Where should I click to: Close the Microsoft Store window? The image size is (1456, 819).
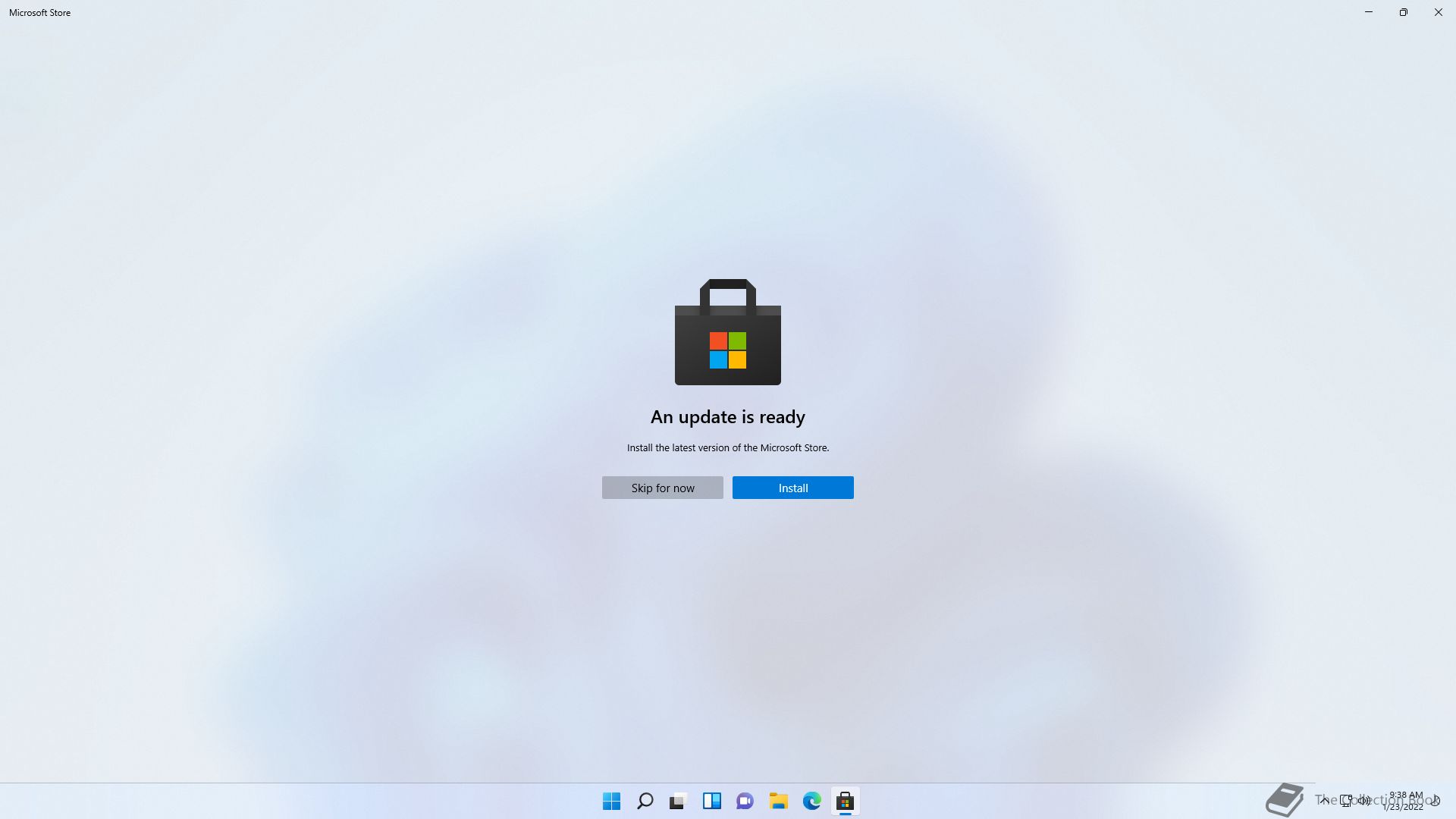click(1439, 12)
